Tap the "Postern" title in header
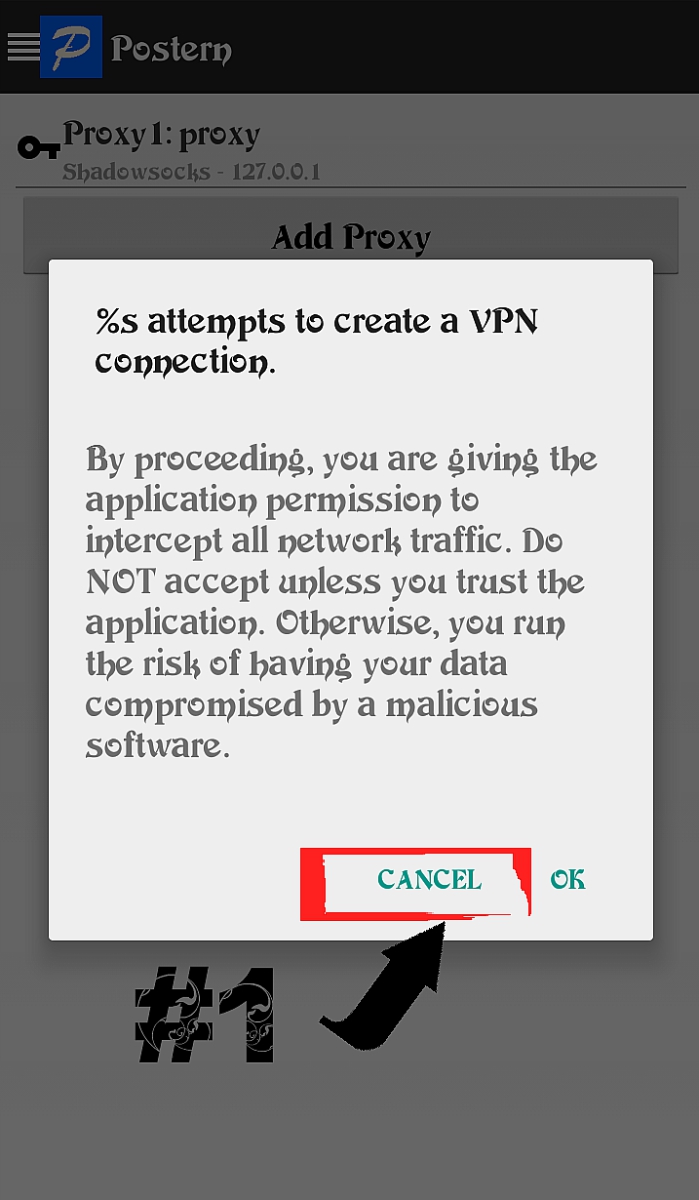This screenshot has width=699, height=1200. click(171, 48)
